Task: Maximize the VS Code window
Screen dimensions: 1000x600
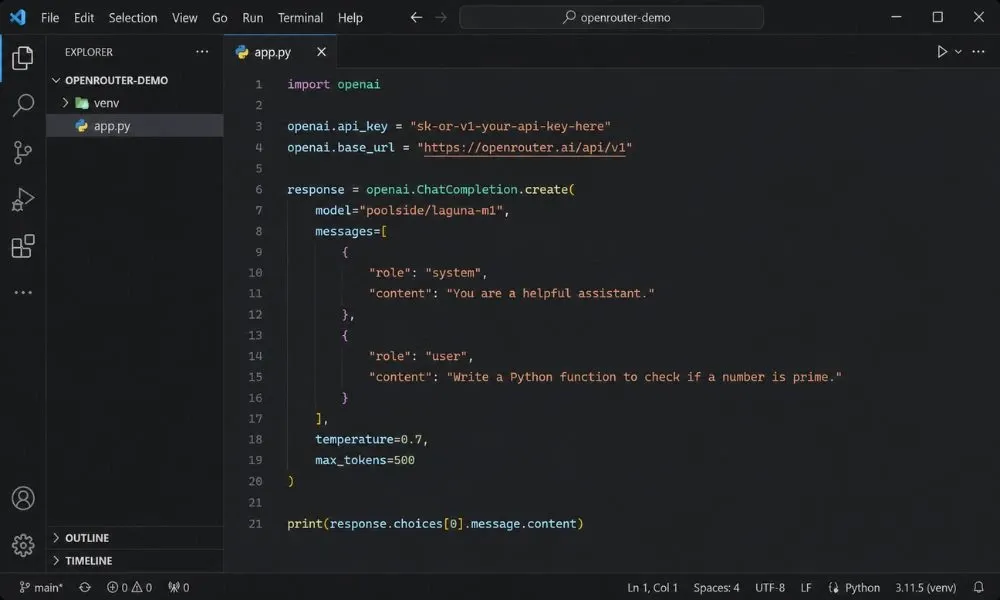Action: (x=938, y=17)
